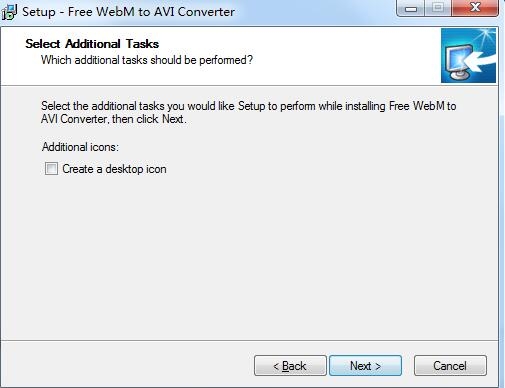Click the greyed-out maximize button
The width and height of the screenshot is (505, 388).
(438, 8)
